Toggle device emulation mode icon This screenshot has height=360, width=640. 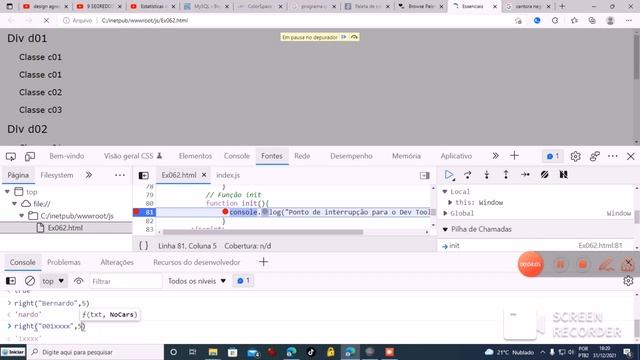tap(30, 156)
